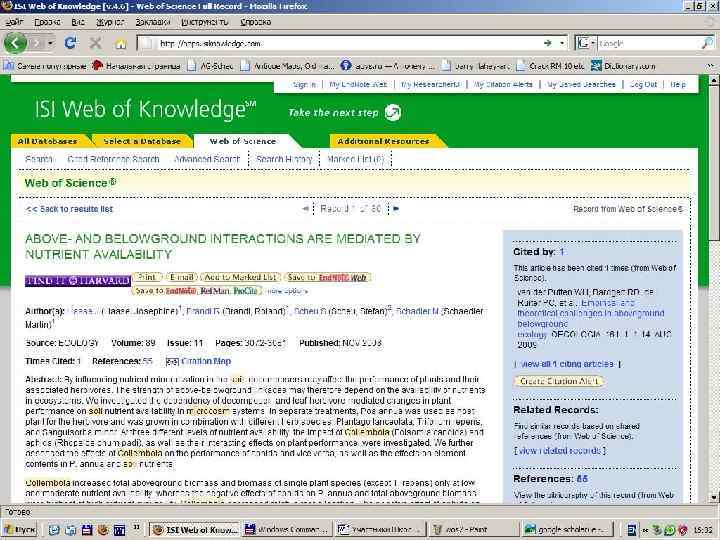The image size is (720, 540).
Task: Open My EndNote Web link
Action: click(x=358, y=84)
